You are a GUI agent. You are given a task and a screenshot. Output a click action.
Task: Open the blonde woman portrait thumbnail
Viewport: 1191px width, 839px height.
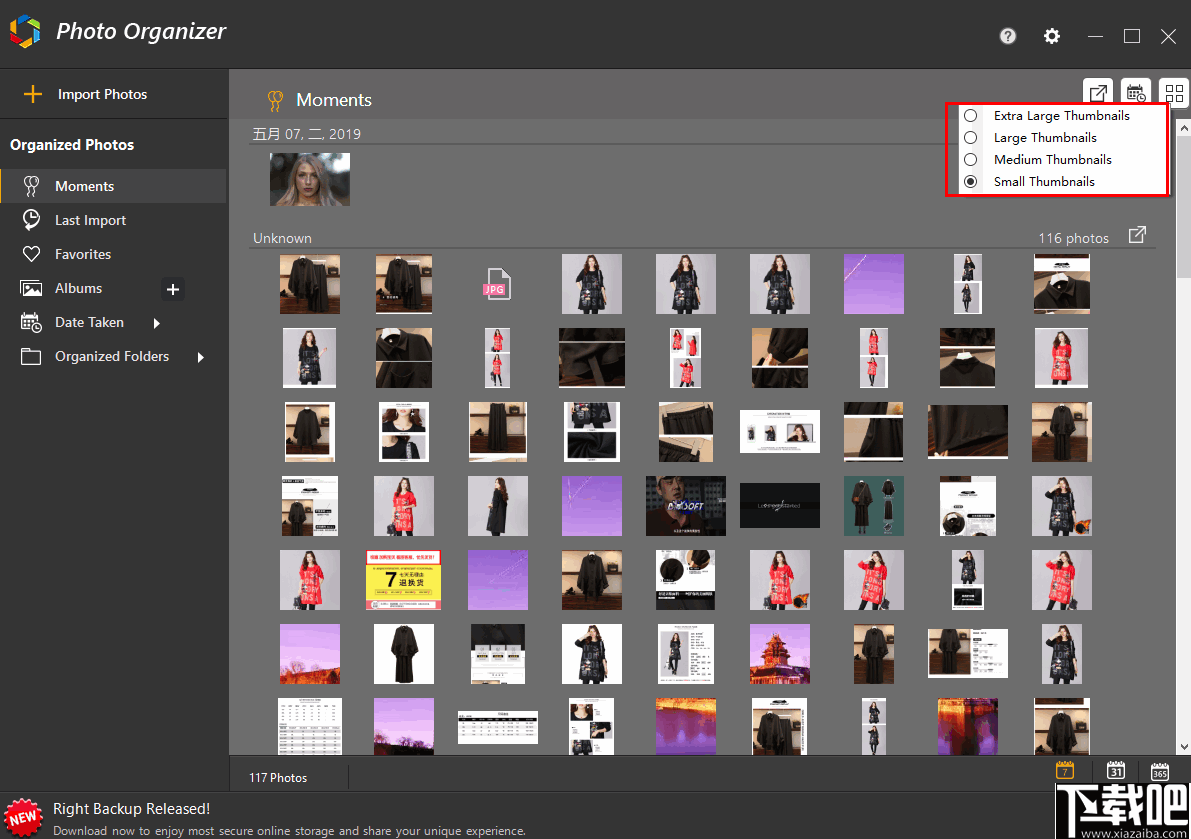(x=309, y=180)
